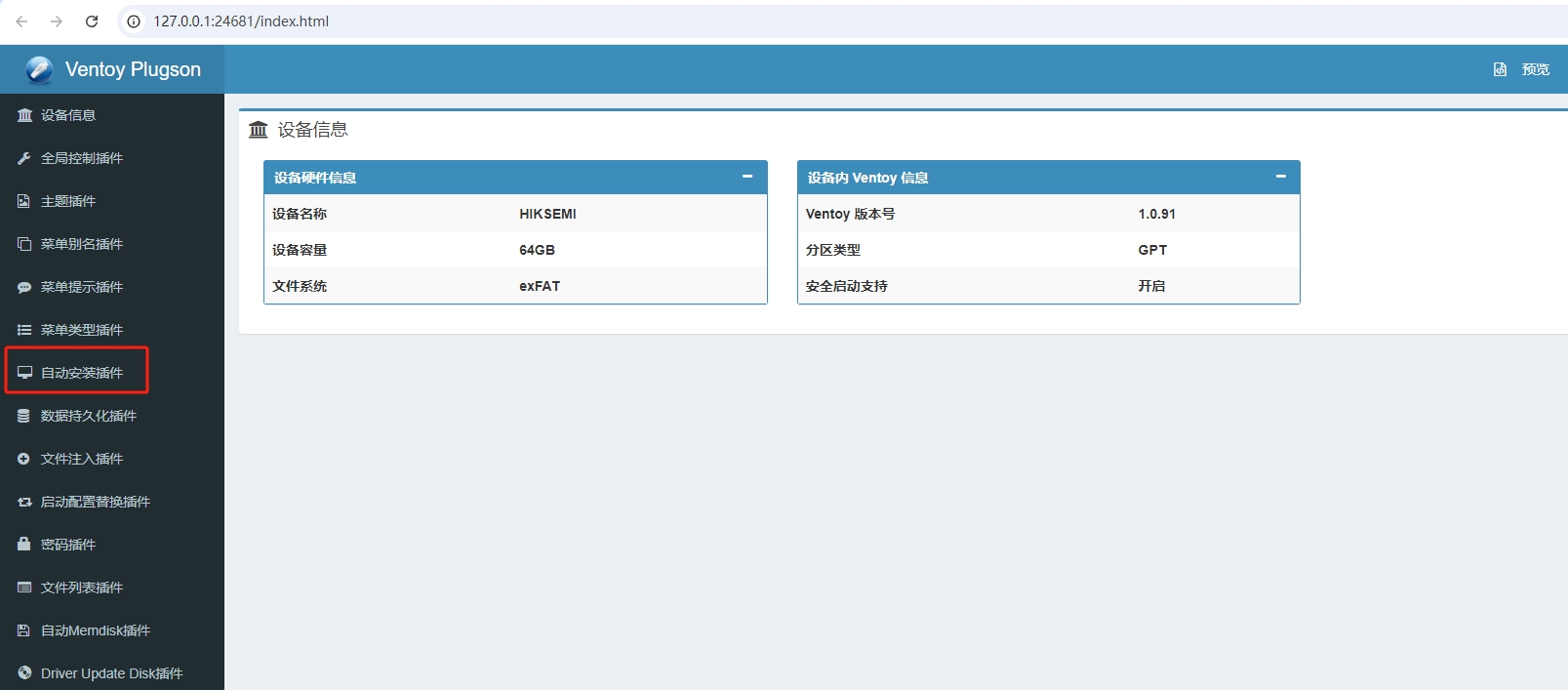This screenshot has width=1568, height=690.
Task: Click the Ventoy Plugson logo icon
Action: click(x=39, y=69)
